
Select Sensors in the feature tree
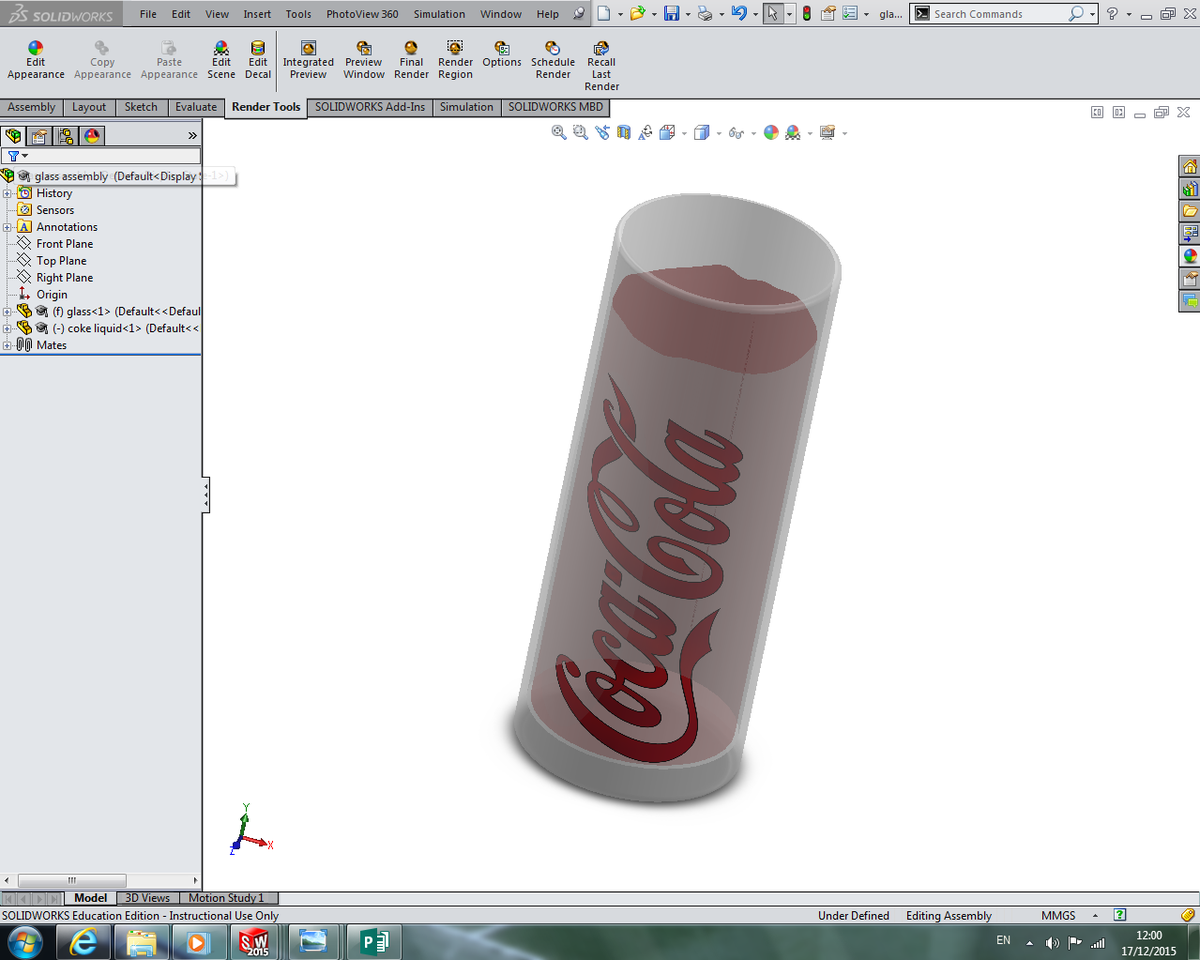(55, 210)
